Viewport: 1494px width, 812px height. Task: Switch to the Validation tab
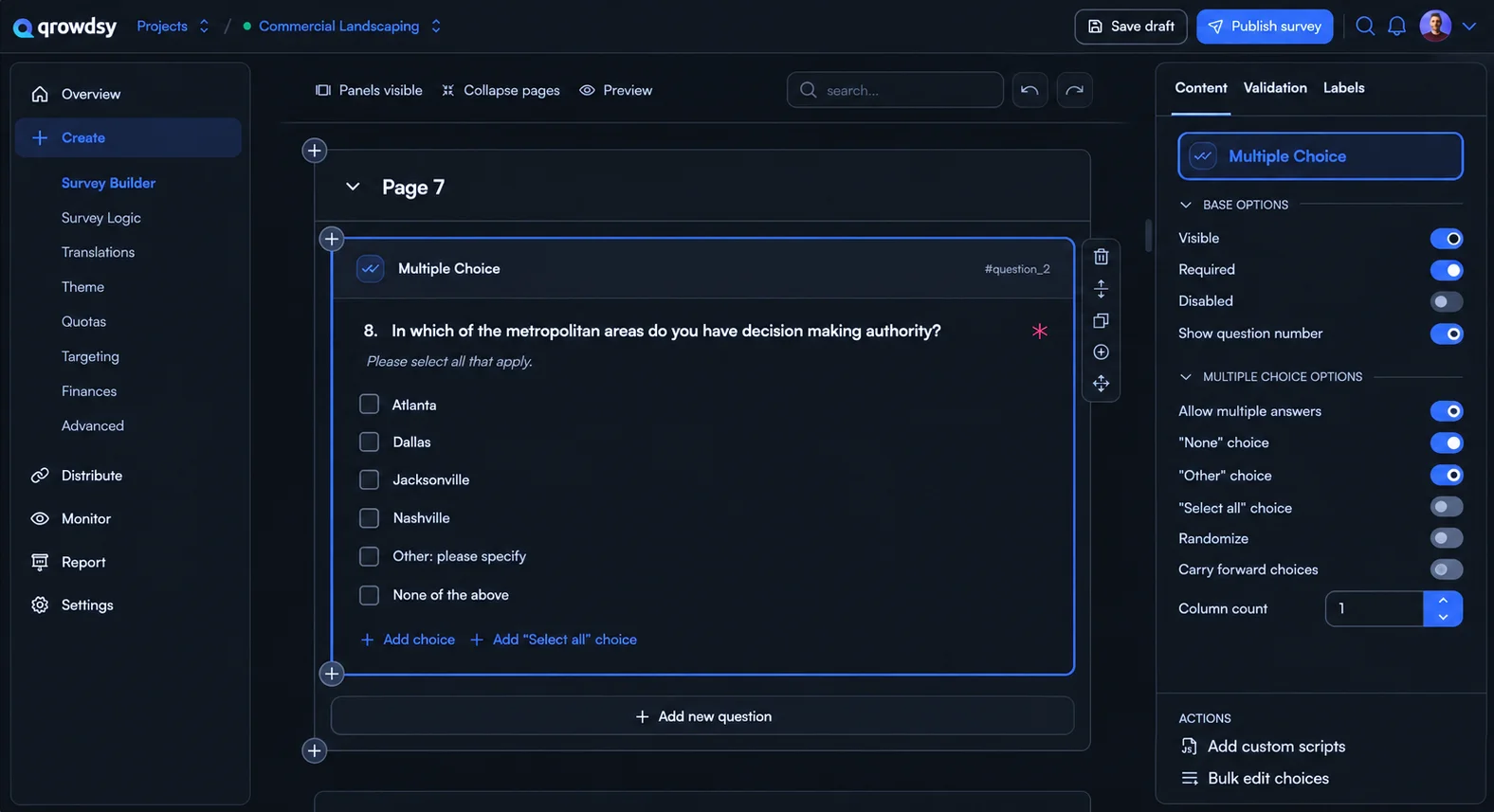1275,88
